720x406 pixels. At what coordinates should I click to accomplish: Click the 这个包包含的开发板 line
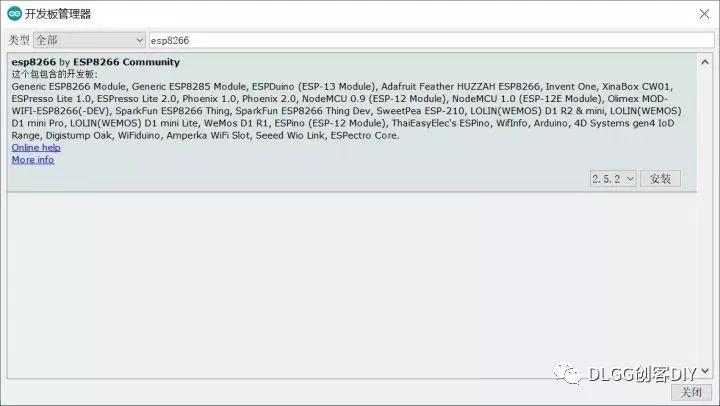pyautogui.click(x=55, y=74)
